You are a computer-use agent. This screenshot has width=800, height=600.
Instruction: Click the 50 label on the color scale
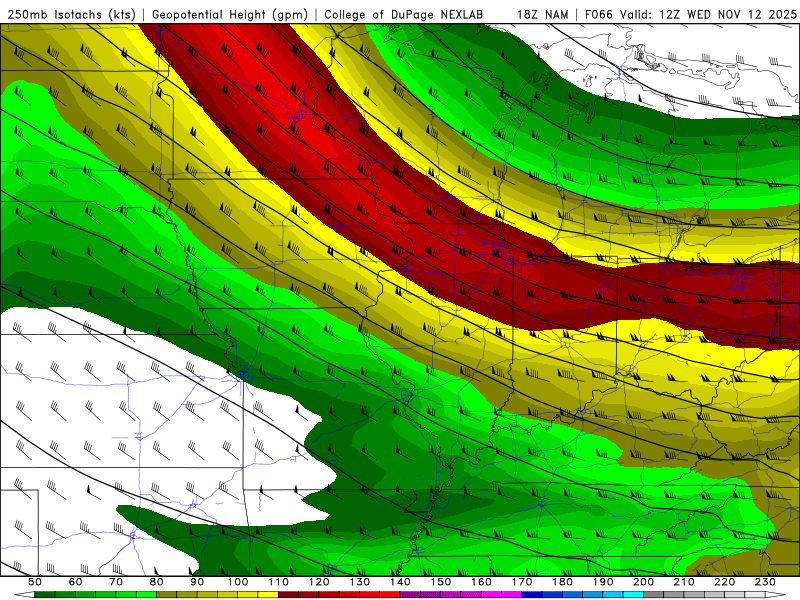tap(35, 582)
